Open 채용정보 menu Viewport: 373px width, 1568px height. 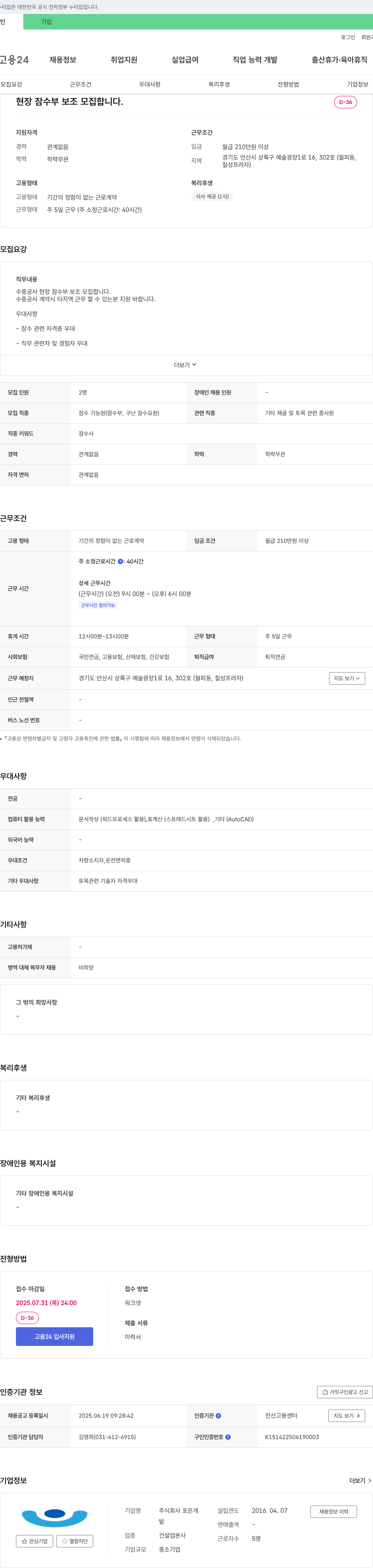point(63,60)
